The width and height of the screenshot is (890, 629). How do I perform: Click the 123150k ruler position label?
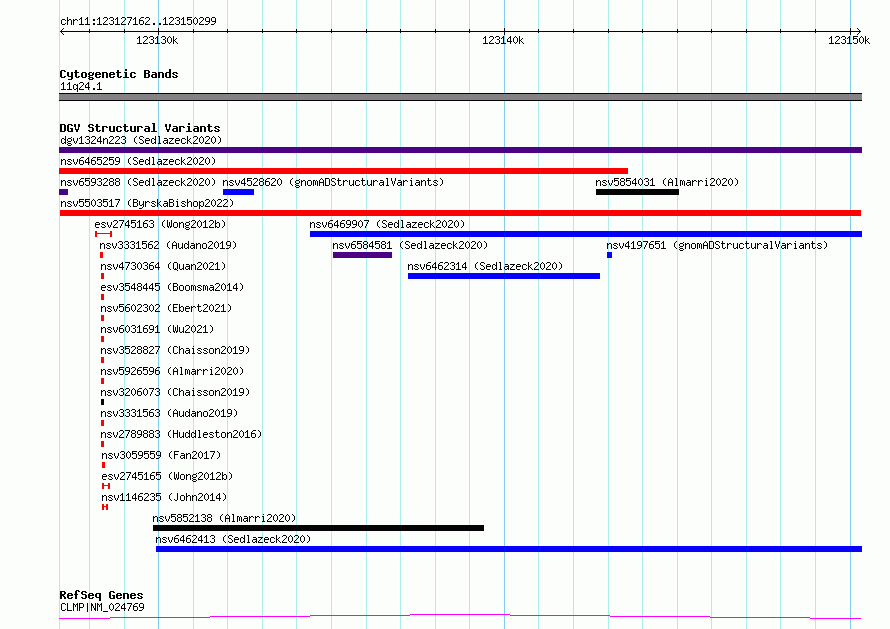pos(849,40)
